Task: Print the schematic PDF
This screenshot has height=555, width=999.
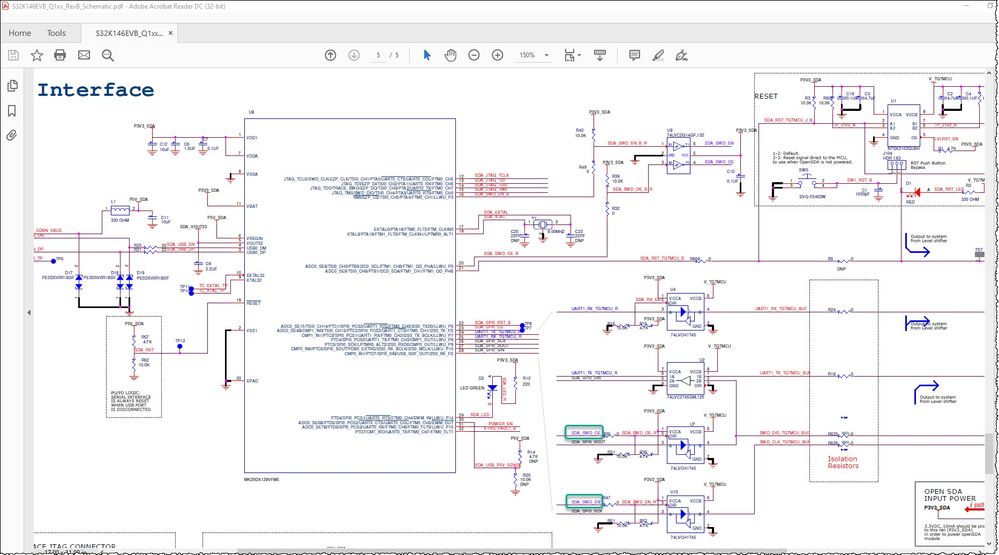Action: tap(60, 55)
